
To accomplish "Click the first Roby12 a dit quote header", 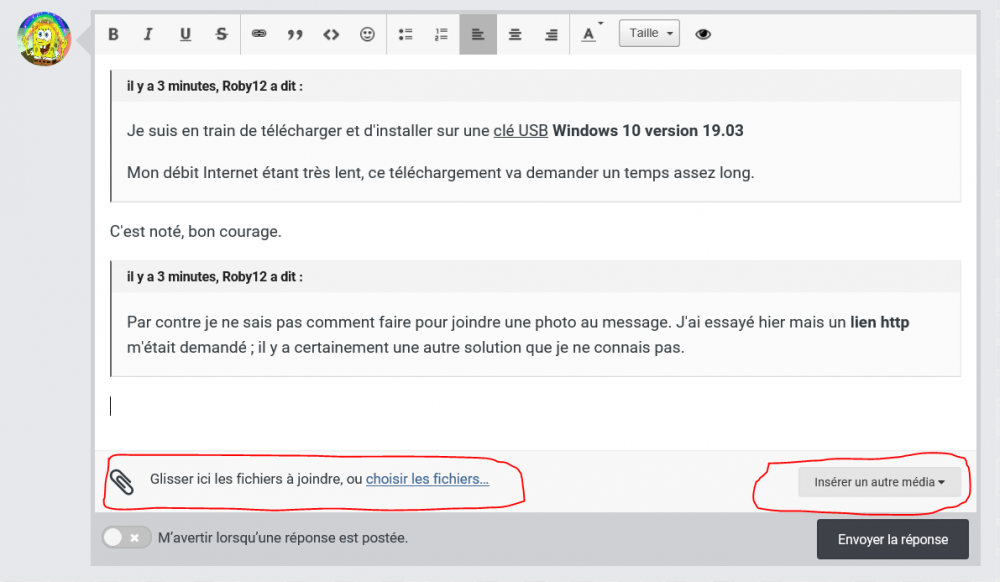I will point(215,86).
